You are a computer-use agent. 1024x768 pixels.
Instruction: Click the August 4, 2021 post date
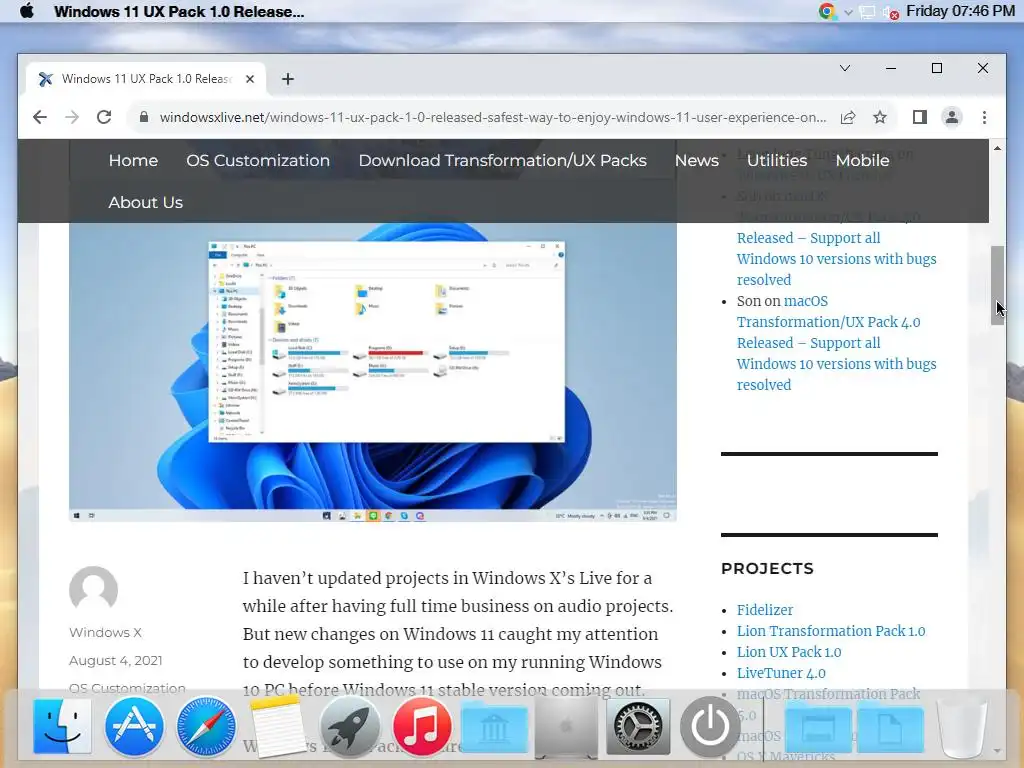coord(116,660)
